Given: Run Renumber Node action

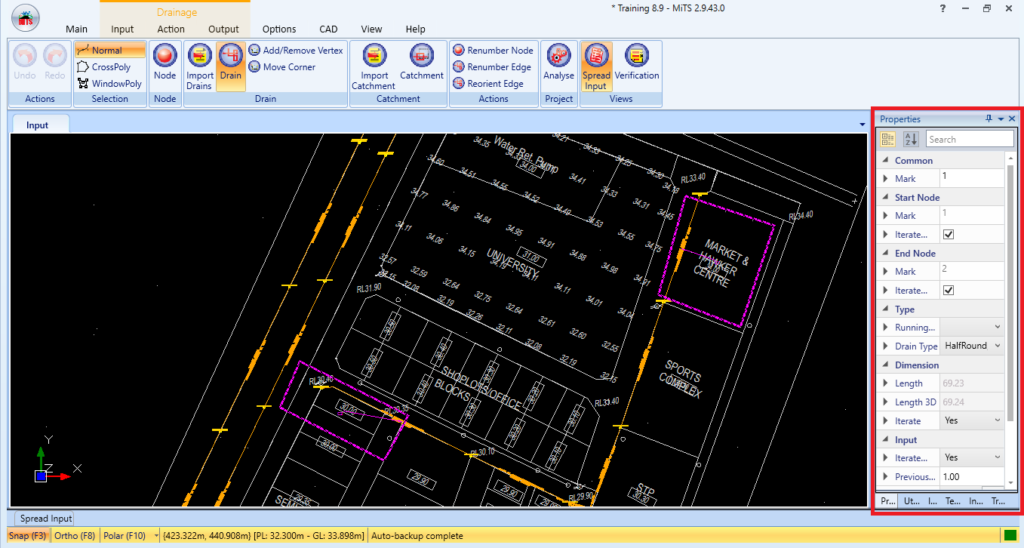Looking at the screenshot, I should point(493,50).
